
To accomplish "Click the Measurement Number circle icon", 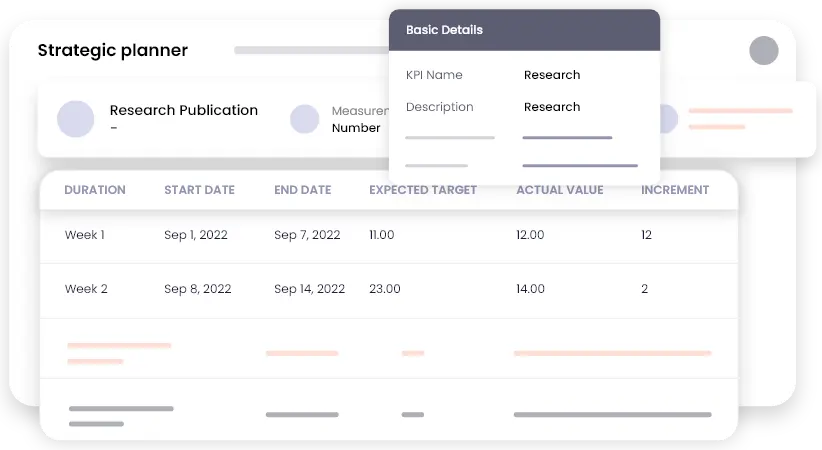I will (305, 119).
